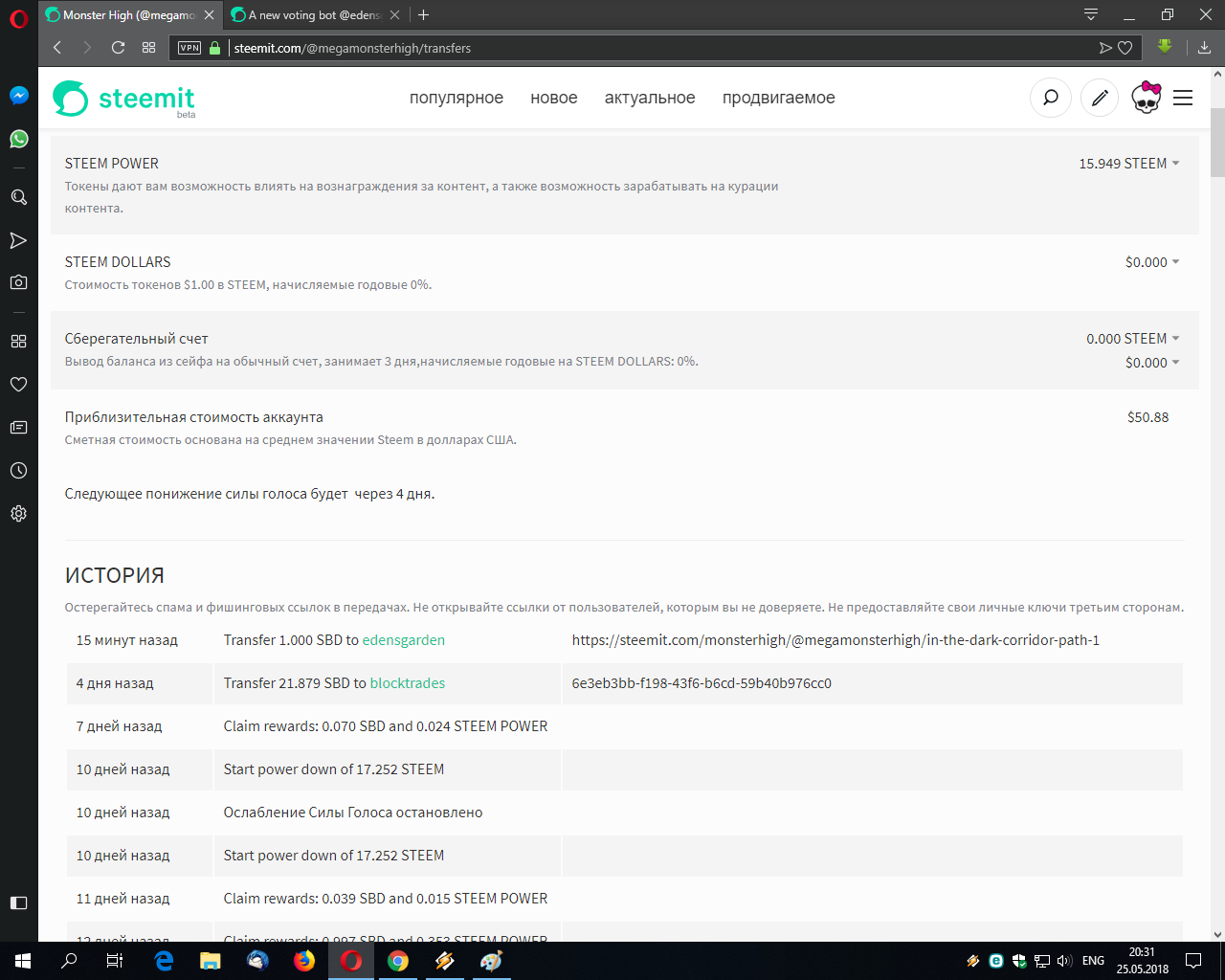Screen dimensions: 1225x980
Task: Click 'Claim rewards: 0.070 SBD' entry
Action: (386, 726)
